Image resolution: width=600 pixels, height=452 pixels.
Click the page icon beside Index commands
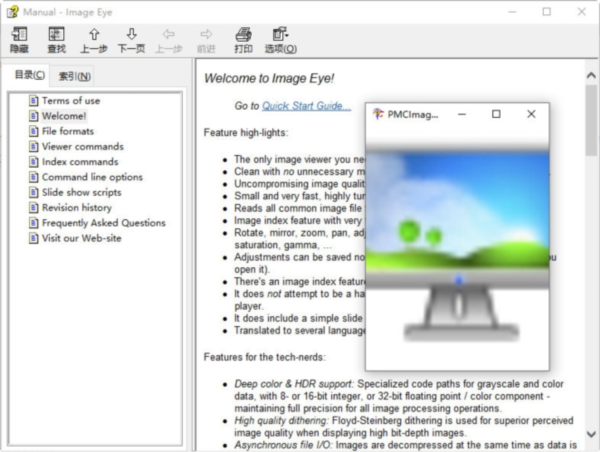[x=34, y=162]
